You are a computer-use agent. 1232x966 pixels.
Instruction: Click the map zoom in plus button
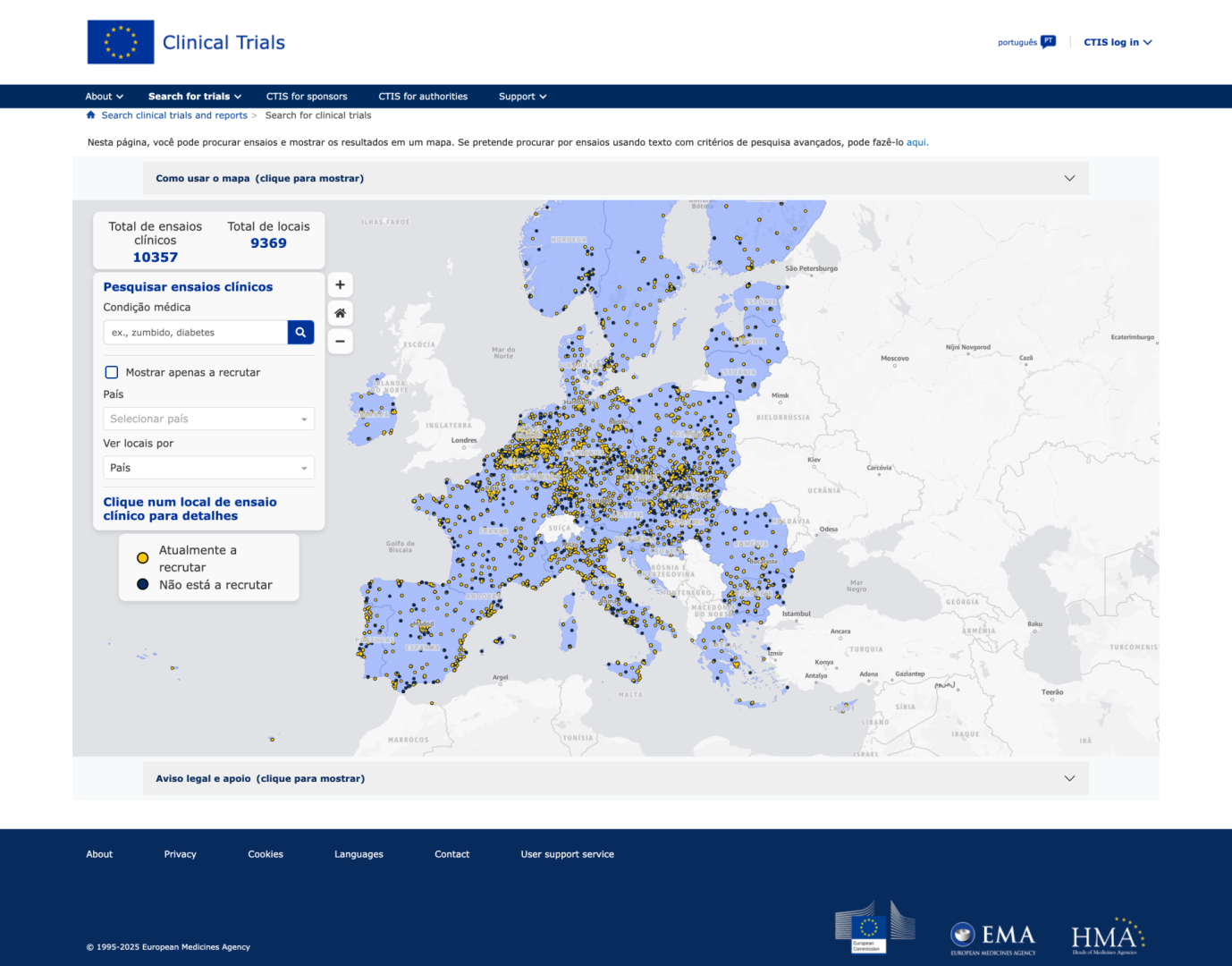(x=340, y=285)
